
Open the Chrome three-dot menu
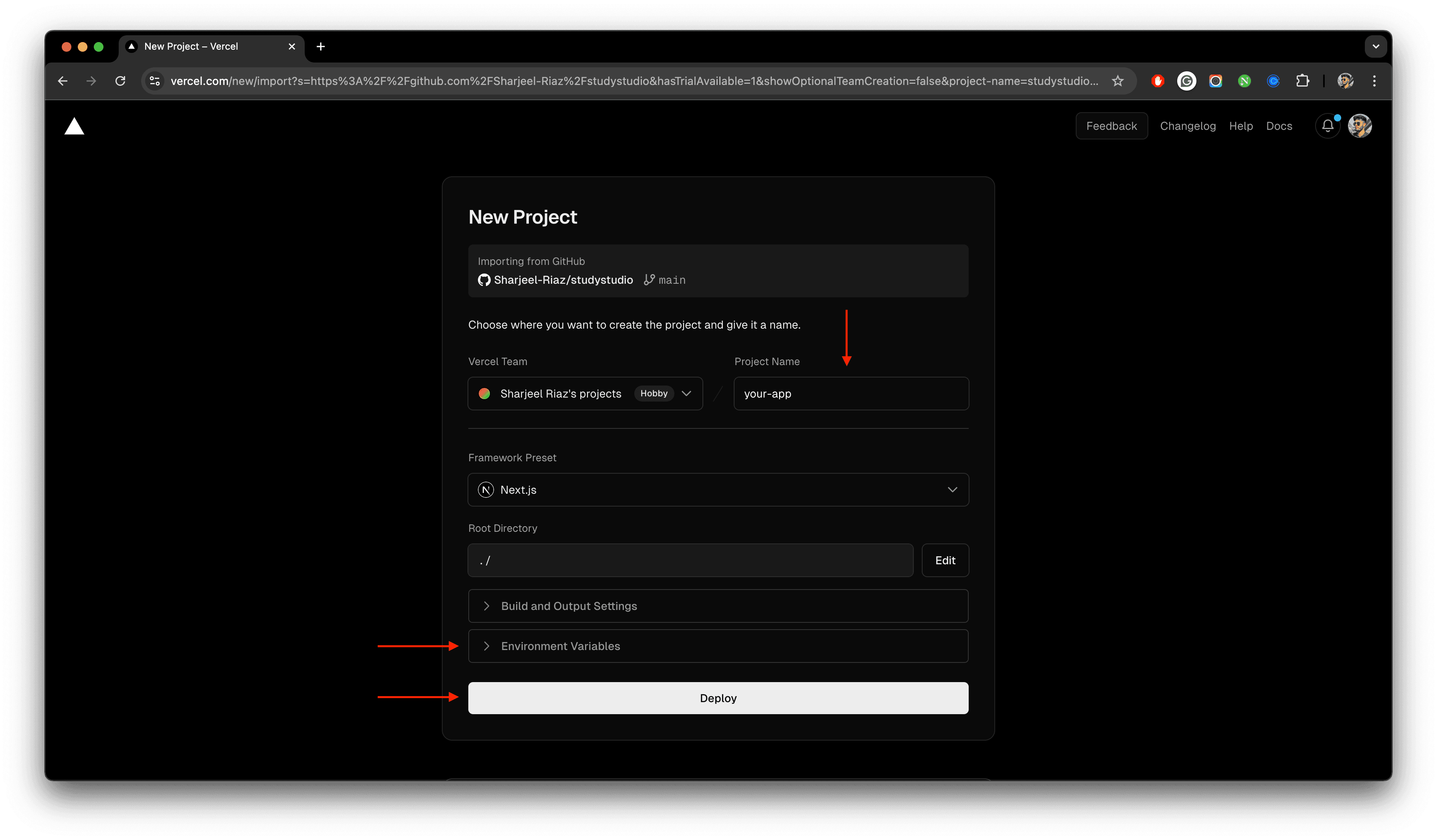(x=1374, y=81)
